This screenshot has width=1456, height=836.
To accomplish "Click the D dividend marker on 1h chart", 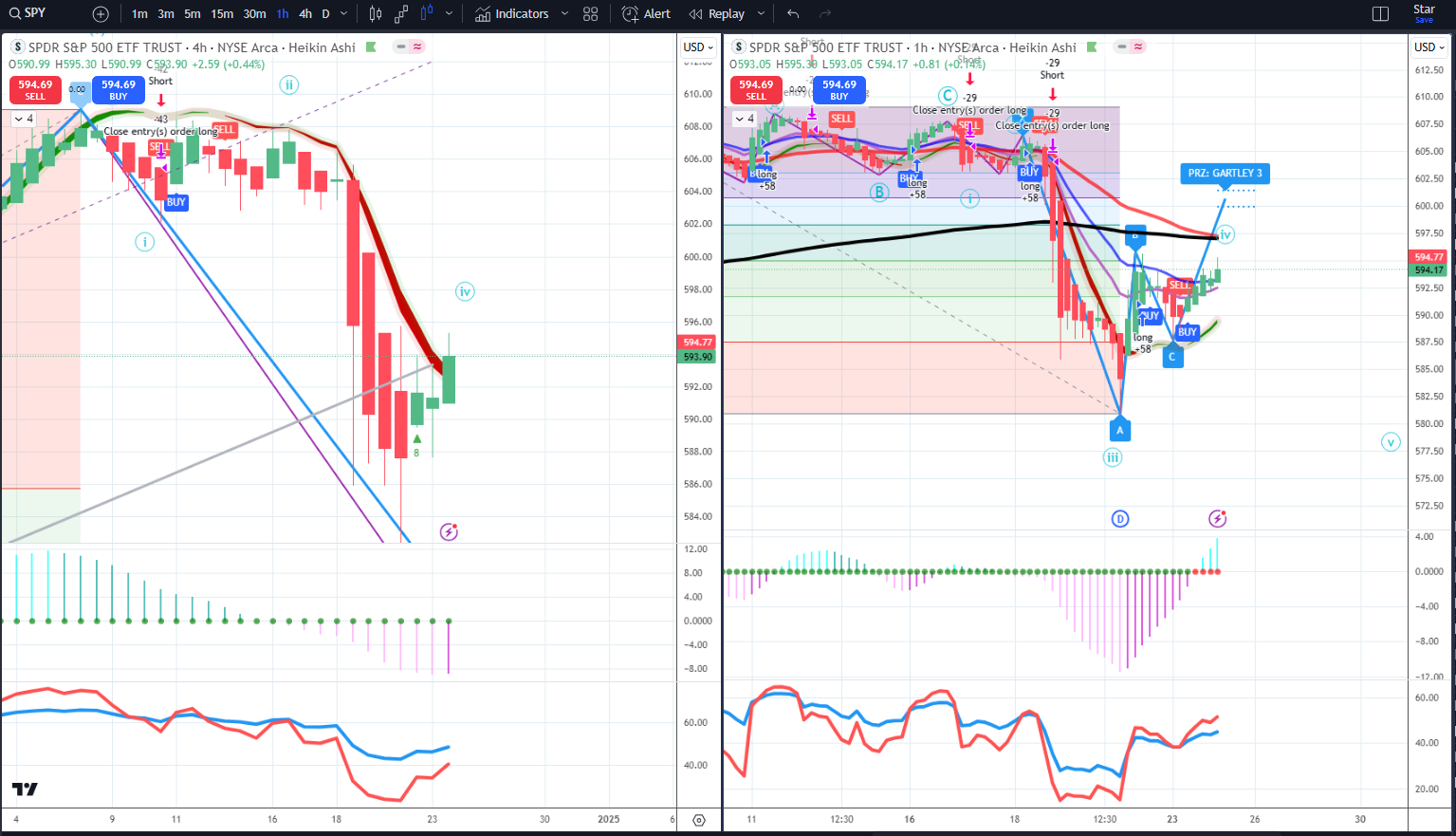I will 1120,518.
